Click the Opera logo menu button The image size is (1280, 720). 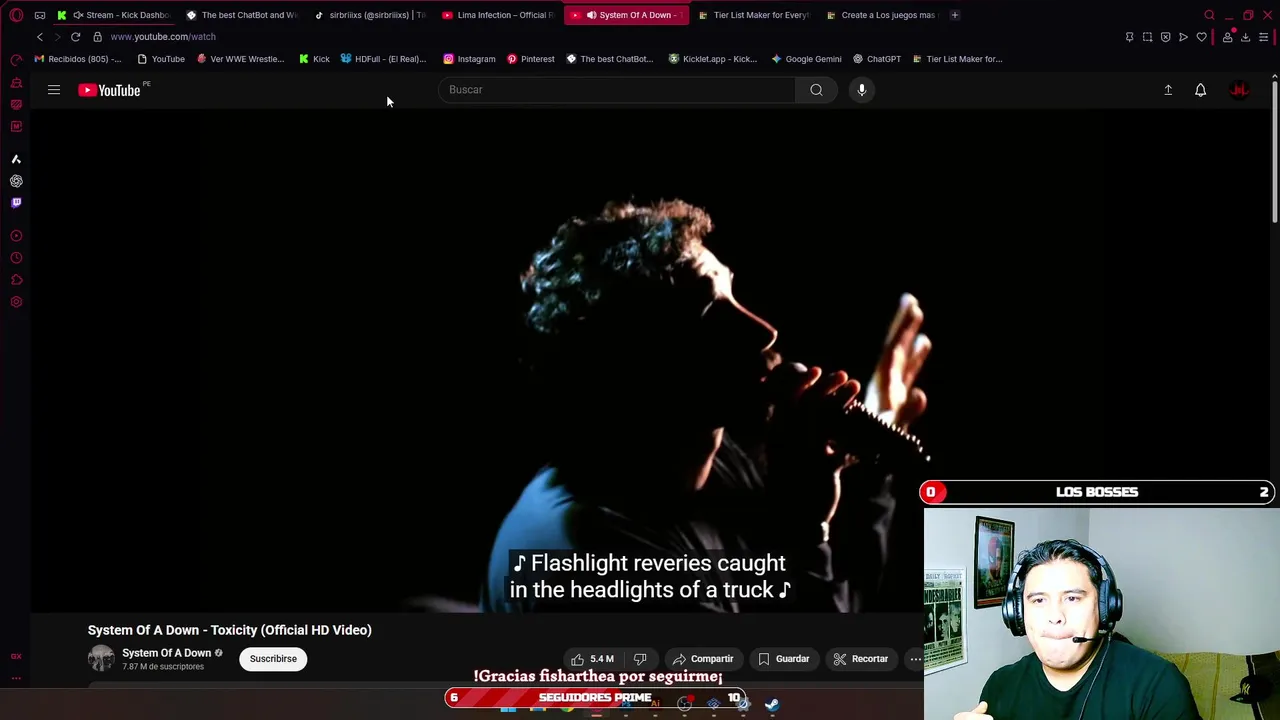pyautogui.click(x=16, y=15)
